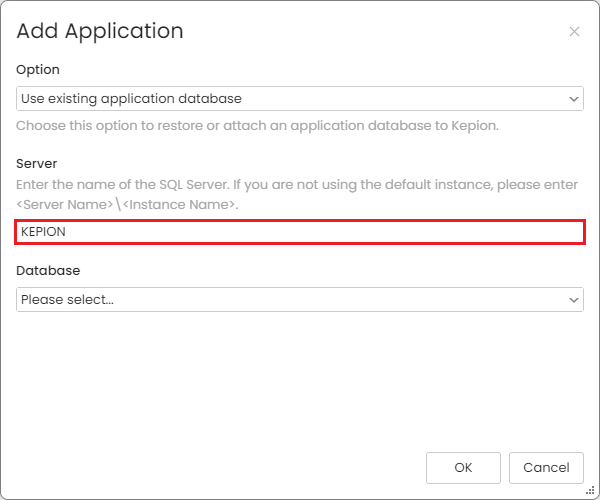This screenshot has width=600, height=500.
Task: Click the 'Server' field label
Action: pyautogui.click(x=37, y=163)
